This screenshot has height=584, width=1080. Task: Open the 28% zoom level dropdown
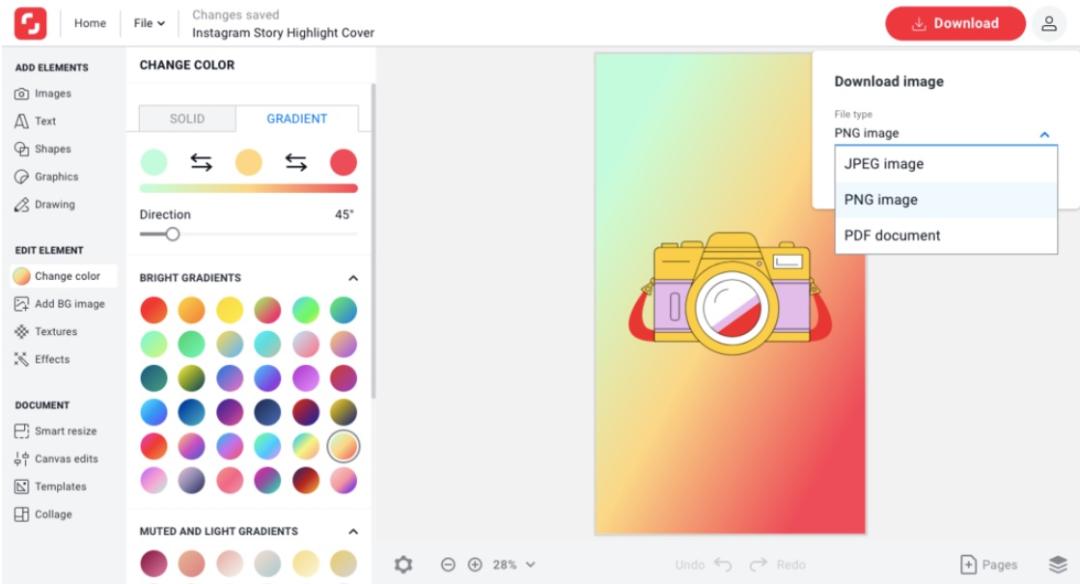(514, 565)
